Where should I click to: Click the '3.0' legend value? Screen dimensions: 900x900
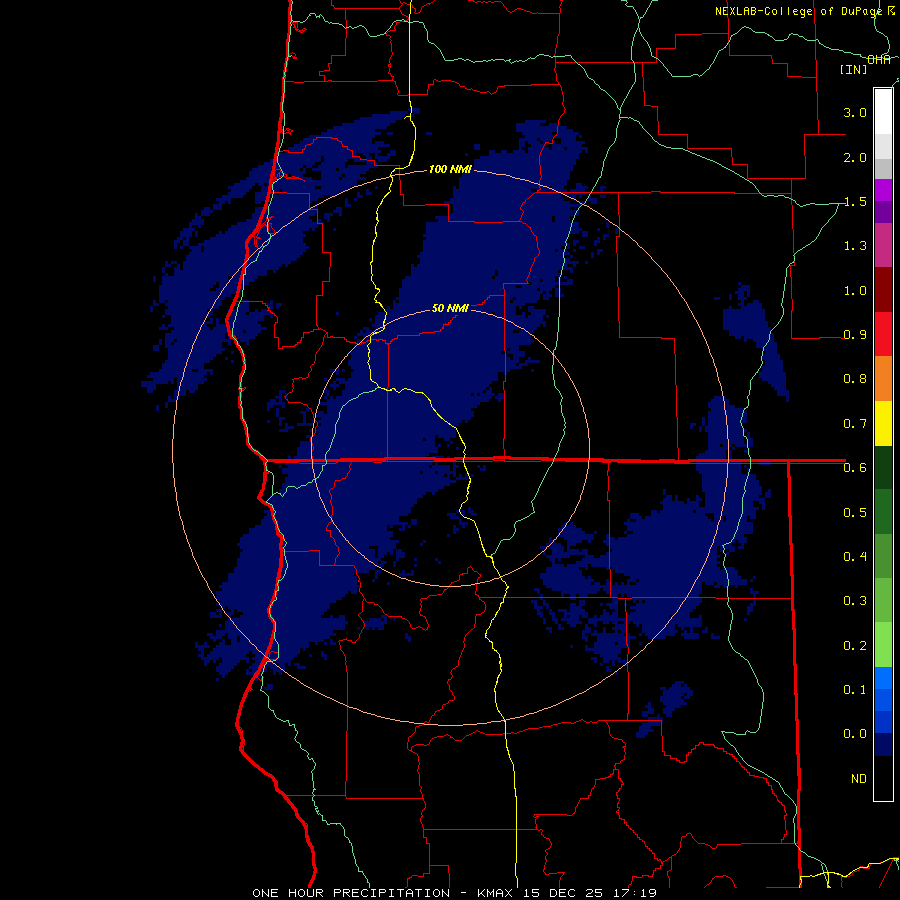[x=855, y=112]
